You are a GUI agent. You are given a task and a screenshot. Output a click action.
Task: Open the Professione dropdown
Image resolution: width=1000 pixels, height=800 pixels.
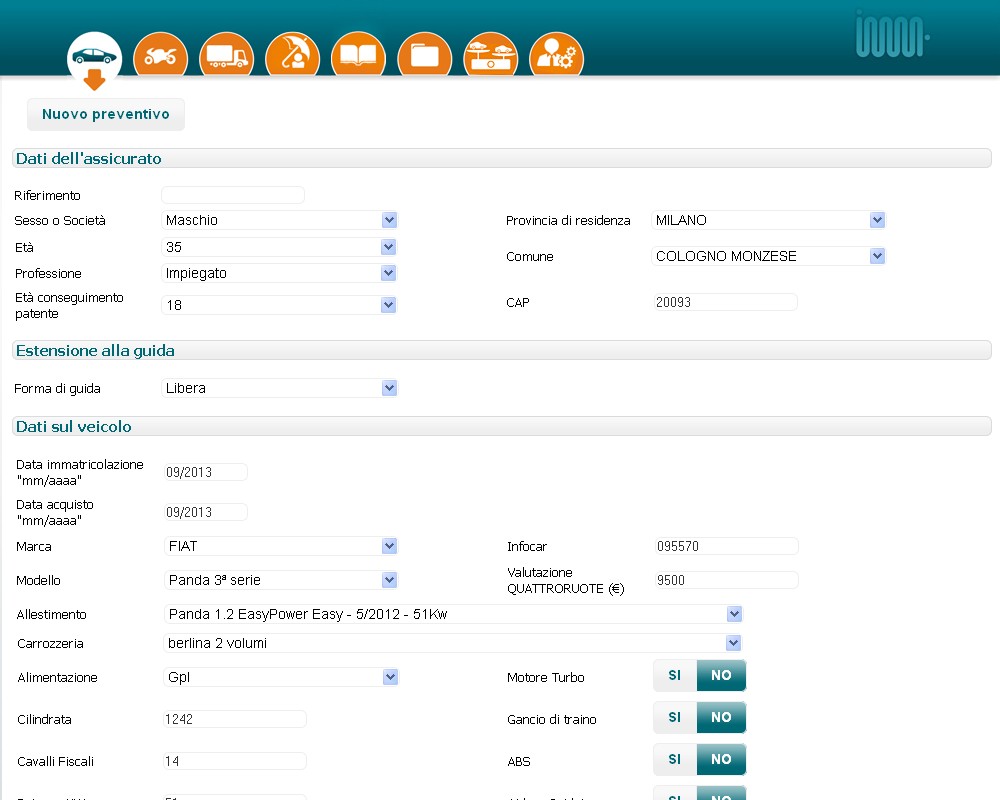click(x=279, y=273)
